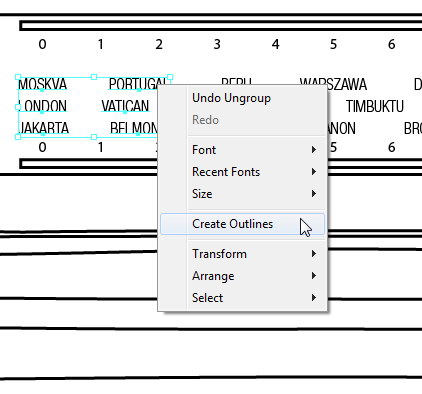Click the JAKARTA text object

click(x=44, y=128)
